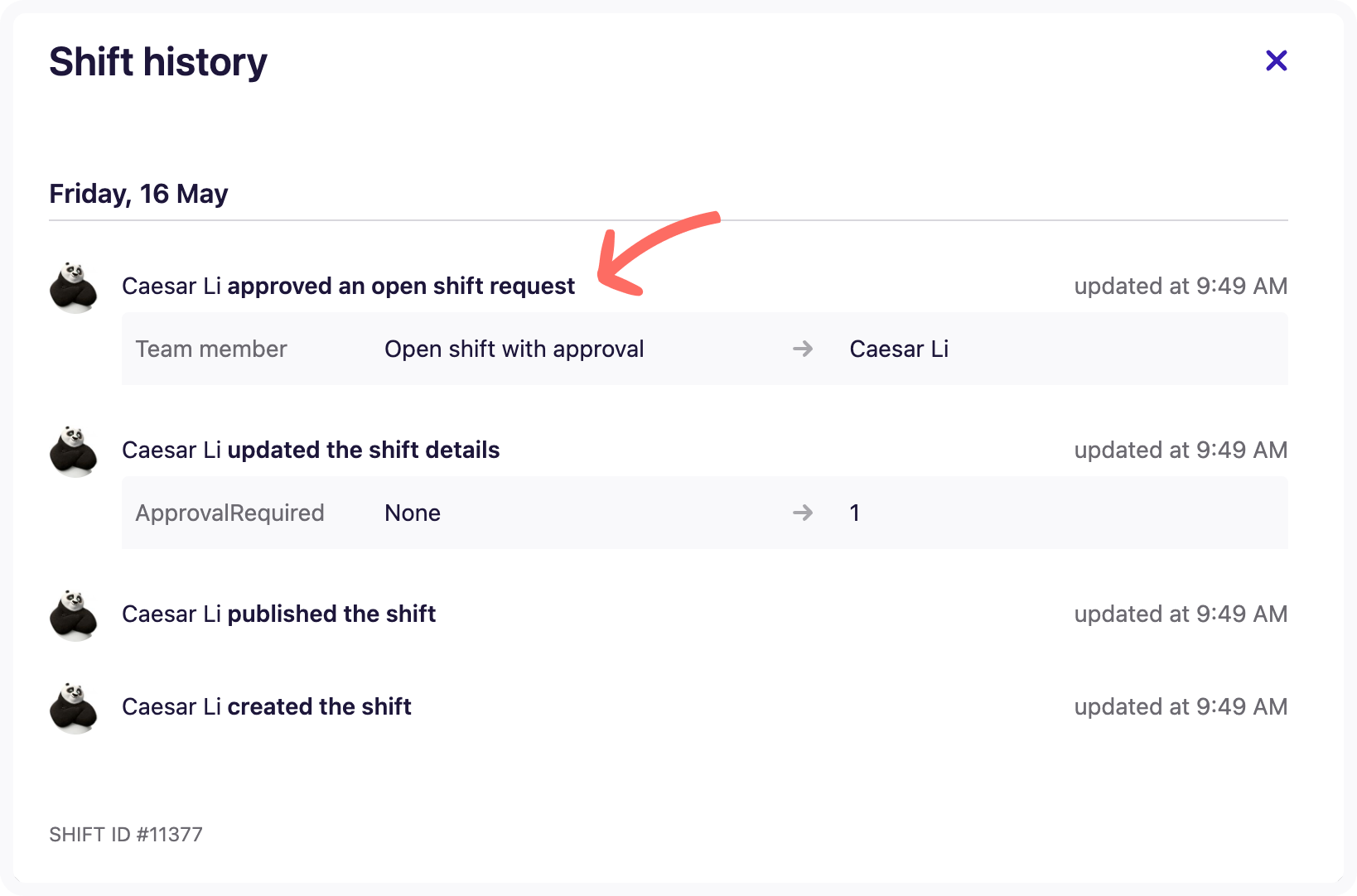Click the panda avatar beside updated shift details
1357x896 pixels.
(x=74, y=451)
